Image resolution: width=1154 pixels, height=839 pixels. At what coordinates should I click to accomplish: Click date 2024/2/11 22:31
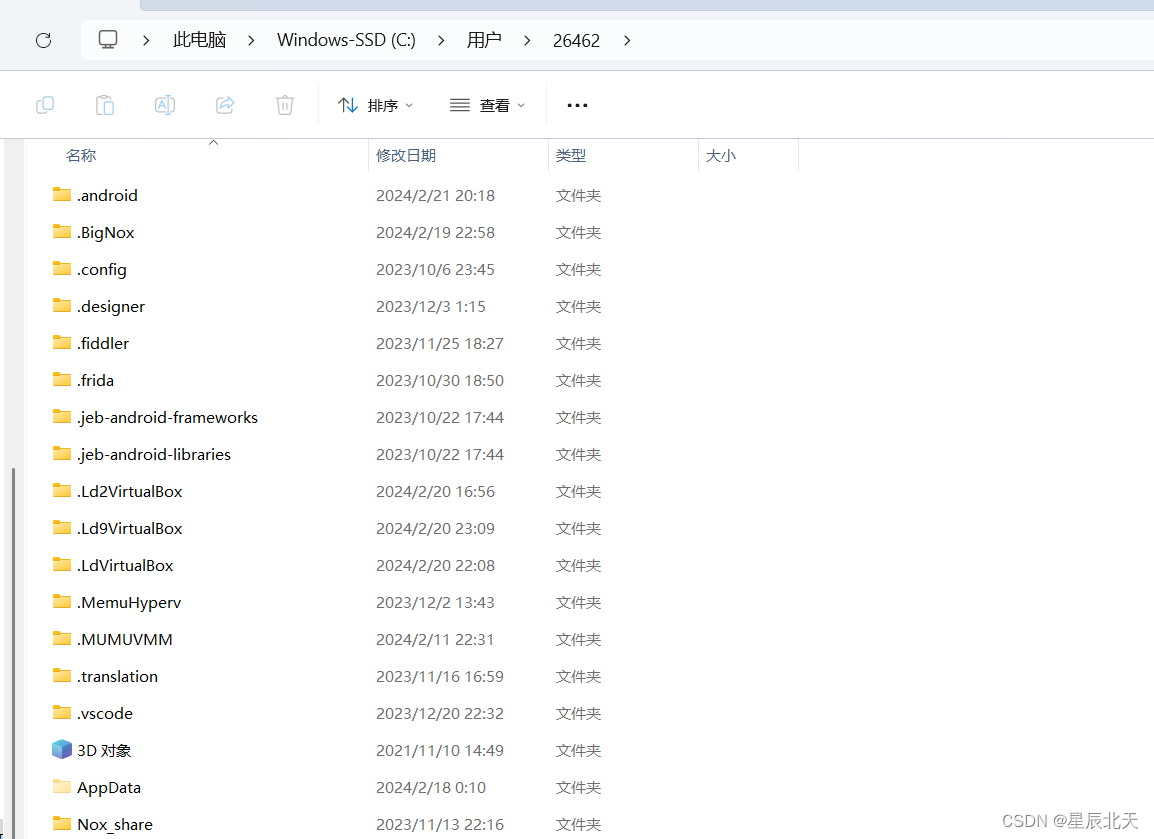(x=435, y=640)
